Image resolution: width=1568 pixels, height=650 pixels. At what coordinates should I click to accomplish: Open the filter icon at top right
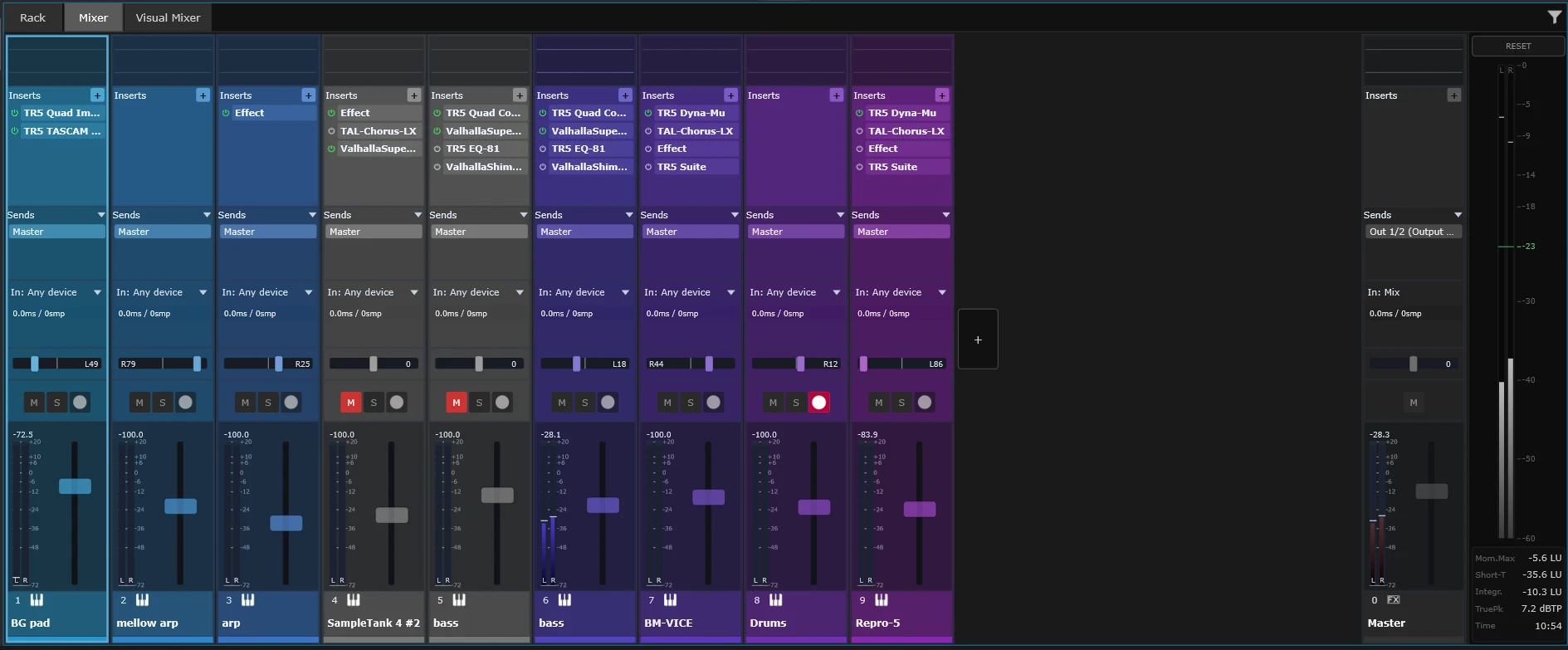coord(1555,17)
